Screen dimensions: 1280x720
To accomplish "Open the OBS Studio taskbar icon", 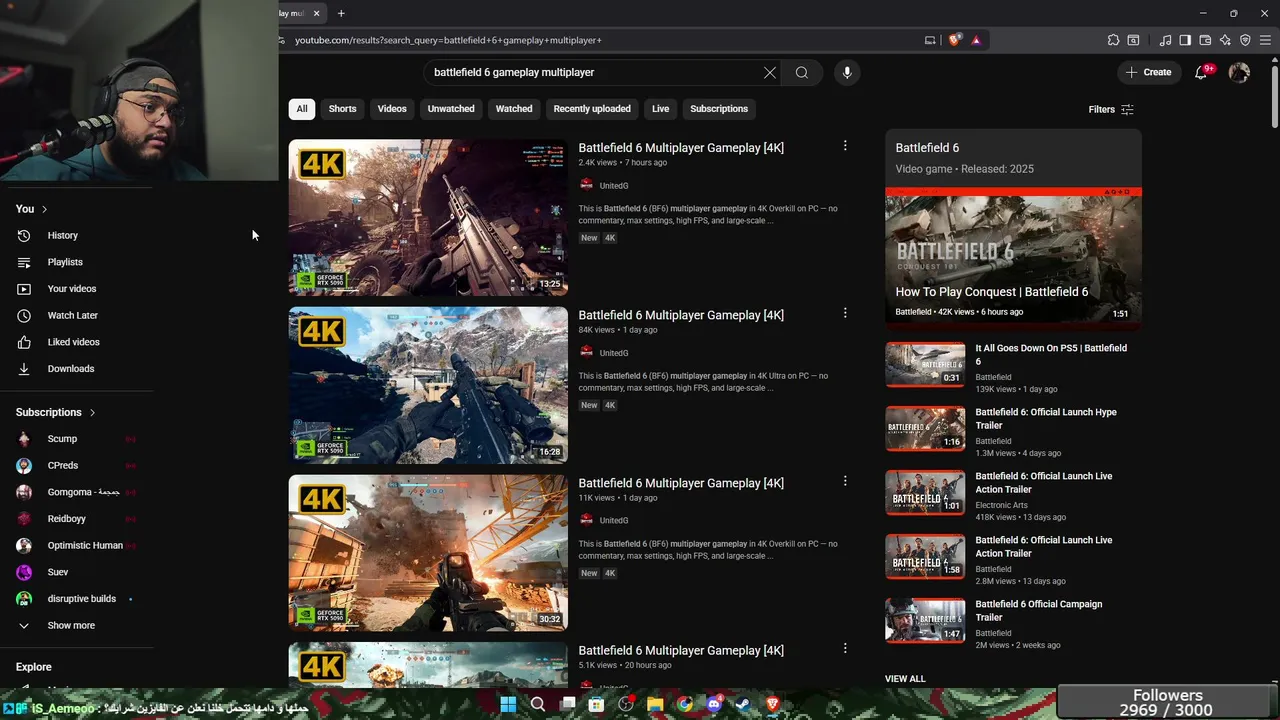I will pyautogui.click(x=626, y=704).
